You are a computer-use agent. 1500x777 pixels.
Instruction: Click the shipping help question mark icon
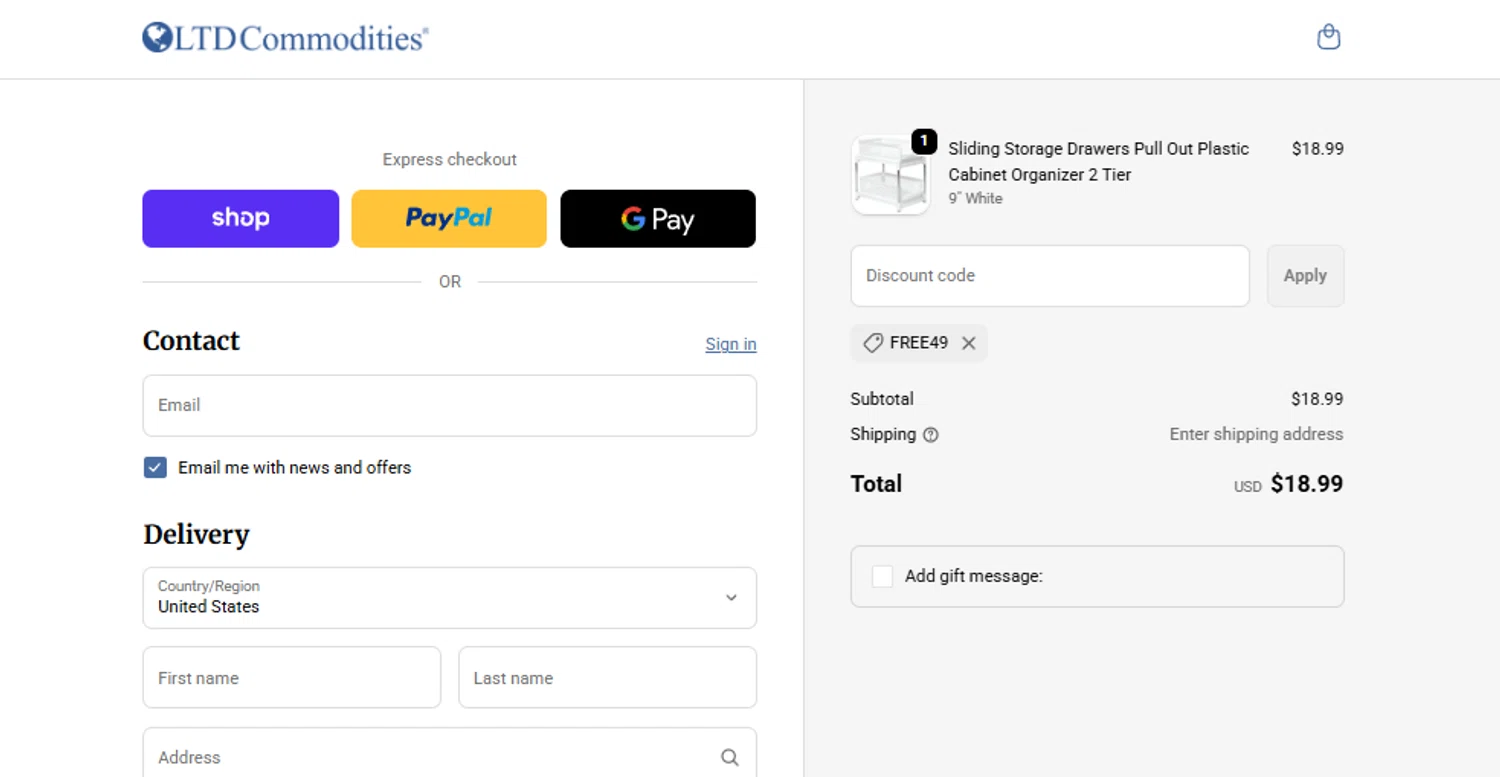click(931, 435)
